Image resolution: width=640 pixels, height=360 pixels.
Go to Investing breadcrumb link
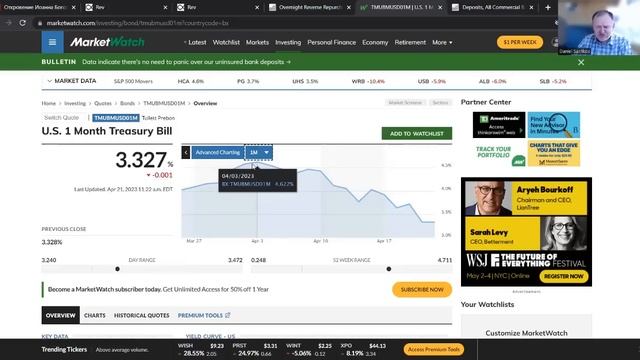75,103
